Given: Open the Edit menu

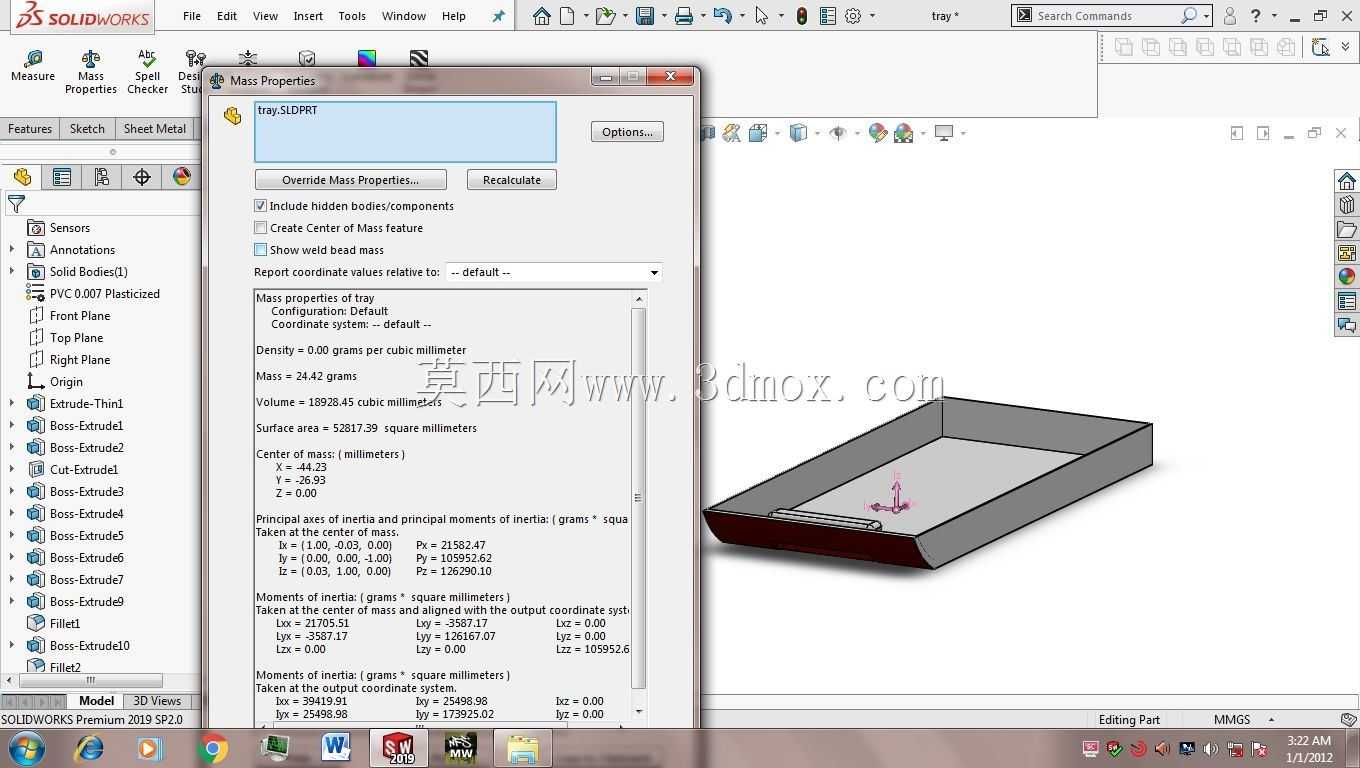Looking at the screenshot, I should coord(227,16).
